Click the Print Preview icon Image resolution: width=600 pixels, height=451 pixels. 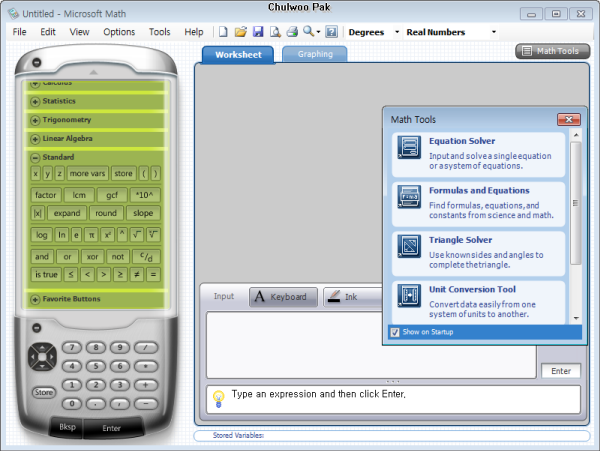(x=275, y=32)
